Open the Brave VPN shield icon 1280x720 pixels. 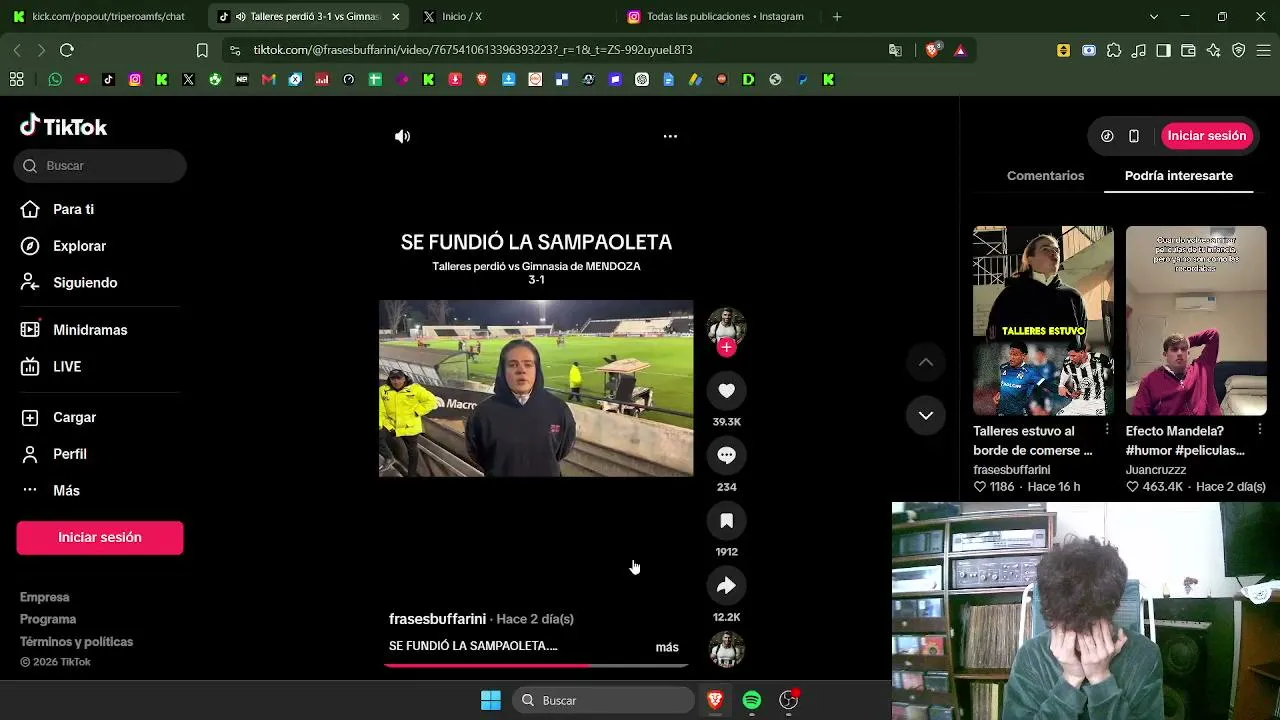[1238, 50]
